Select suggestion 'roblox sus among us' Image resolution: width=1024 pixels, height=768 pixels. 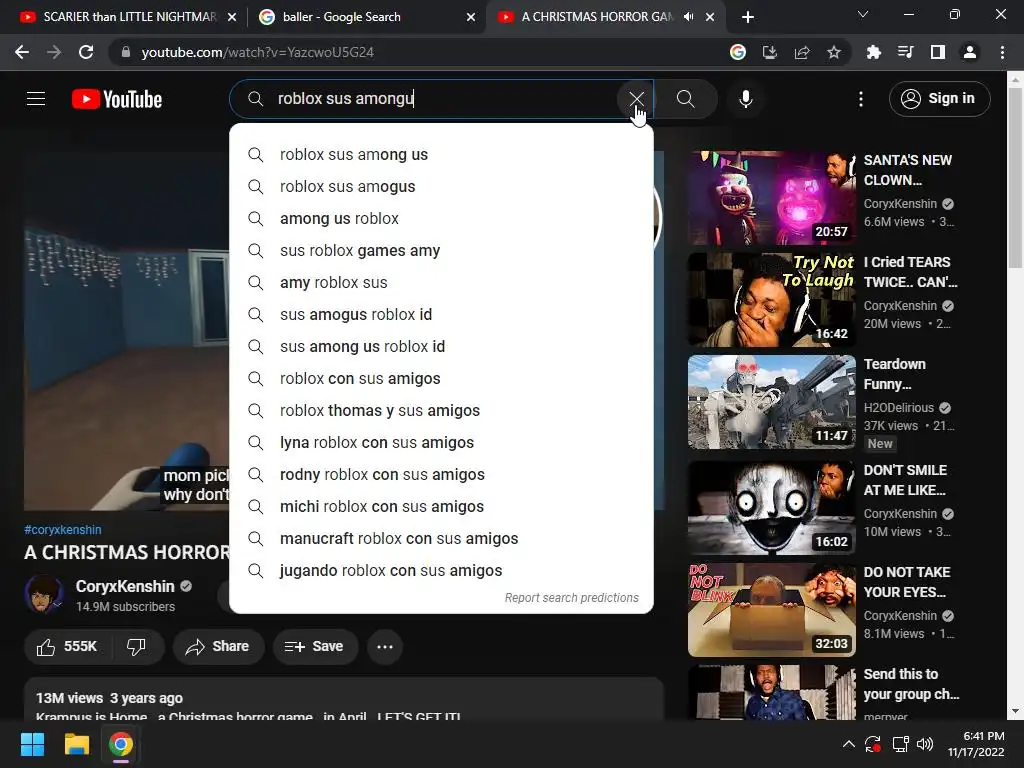click(441, 155)
